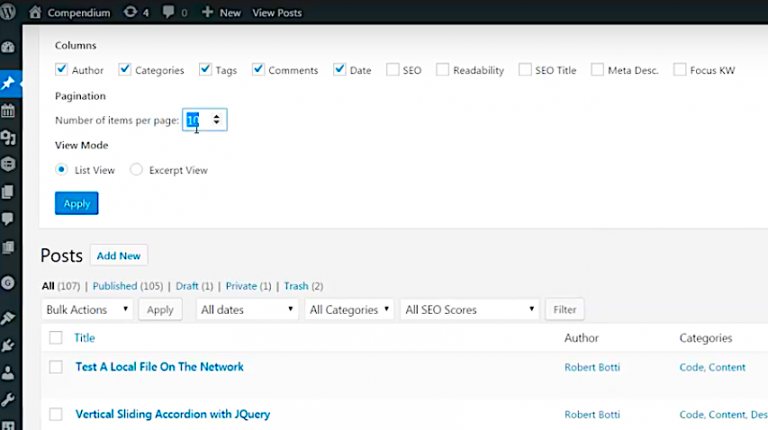Open the WordPress logo menu

(x=8, y=12)
